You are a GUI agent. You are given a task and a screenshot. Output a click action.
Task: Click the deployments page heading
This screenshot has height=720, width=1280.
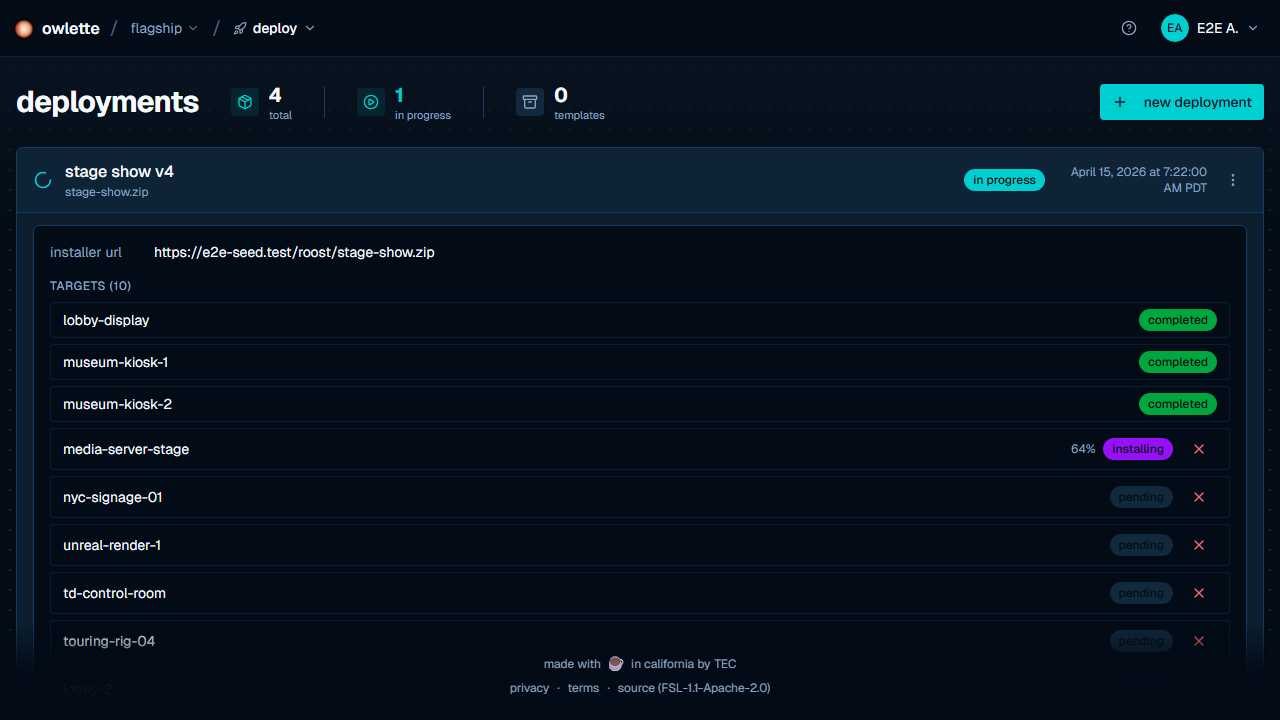[x=108, y=102]
